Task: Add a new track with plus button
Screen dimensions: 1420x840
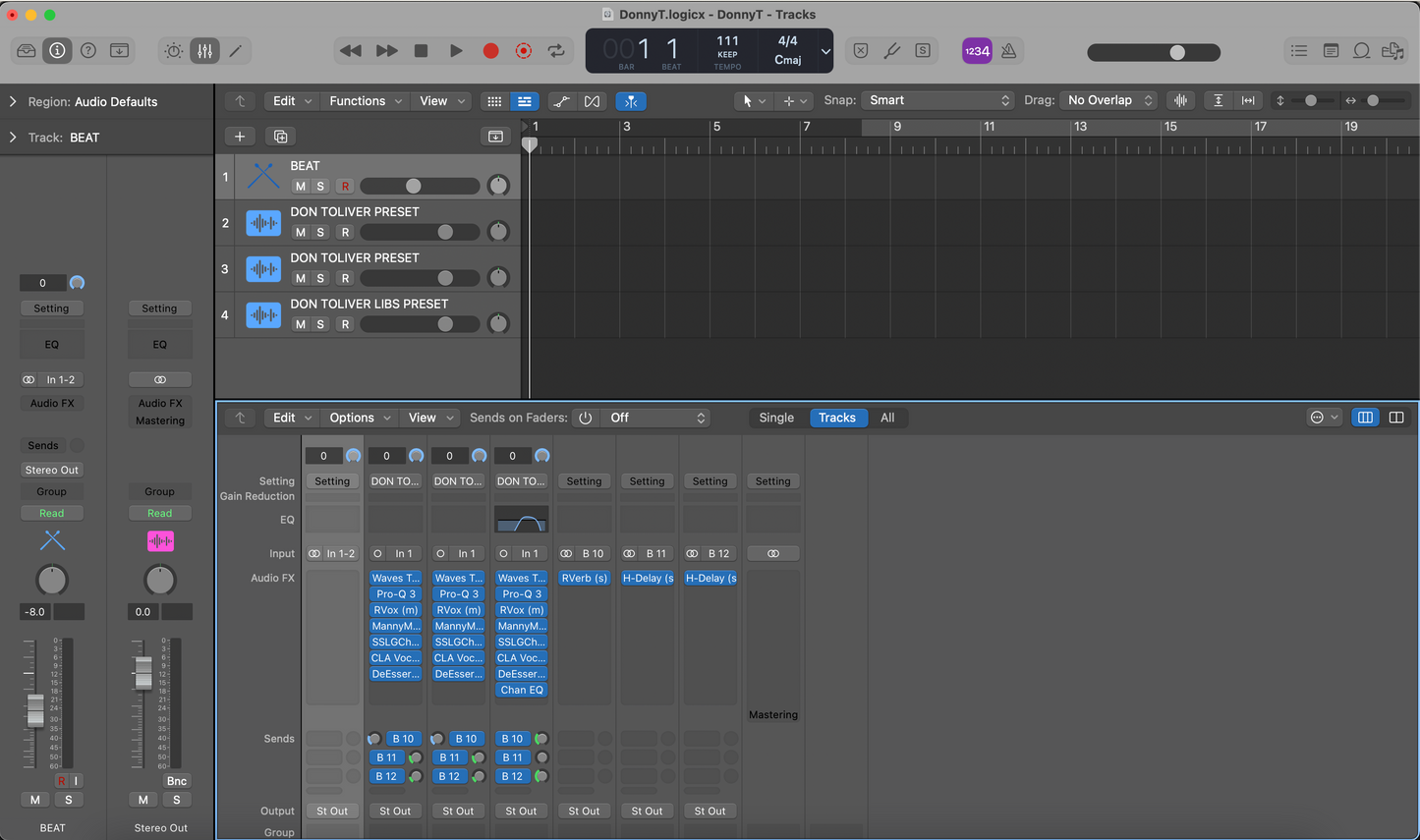Action: pos(240,137)
